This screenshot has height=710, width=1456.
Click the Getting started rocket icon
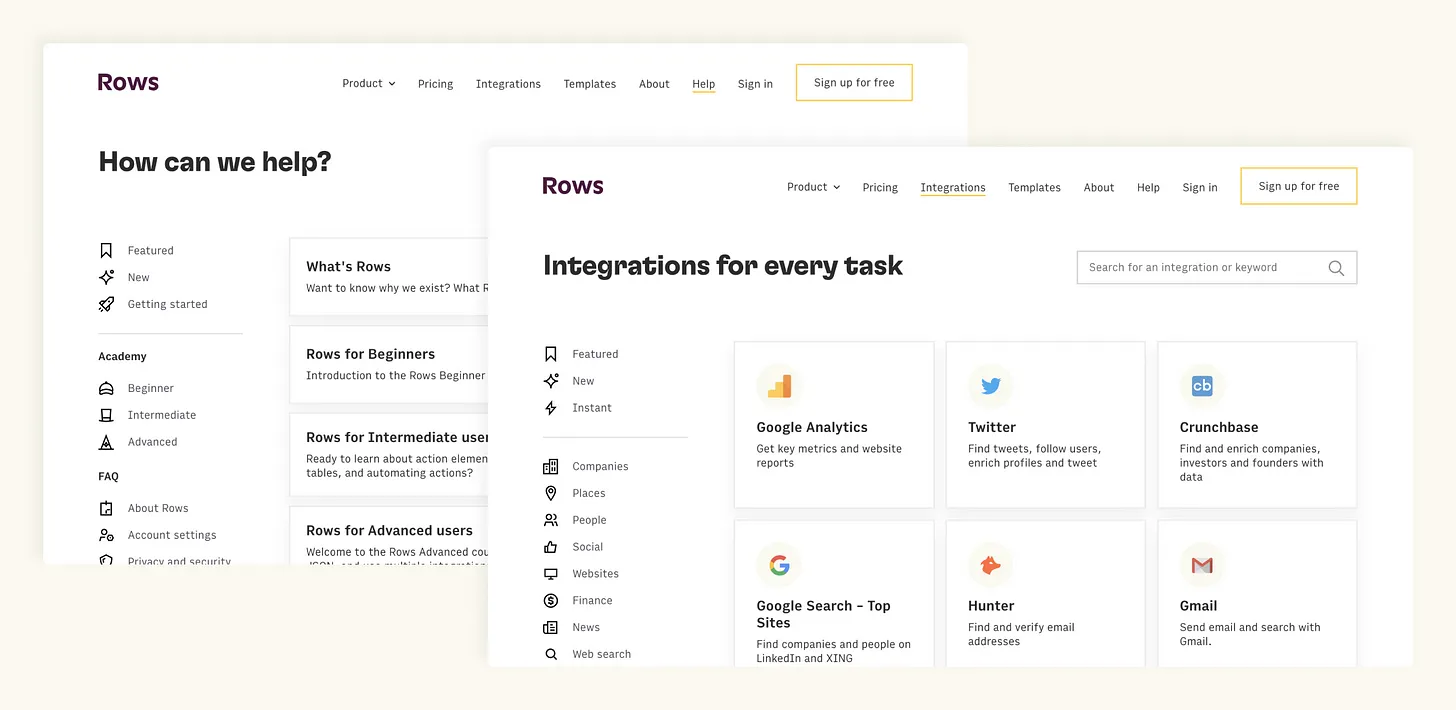[x=106, y=304]
